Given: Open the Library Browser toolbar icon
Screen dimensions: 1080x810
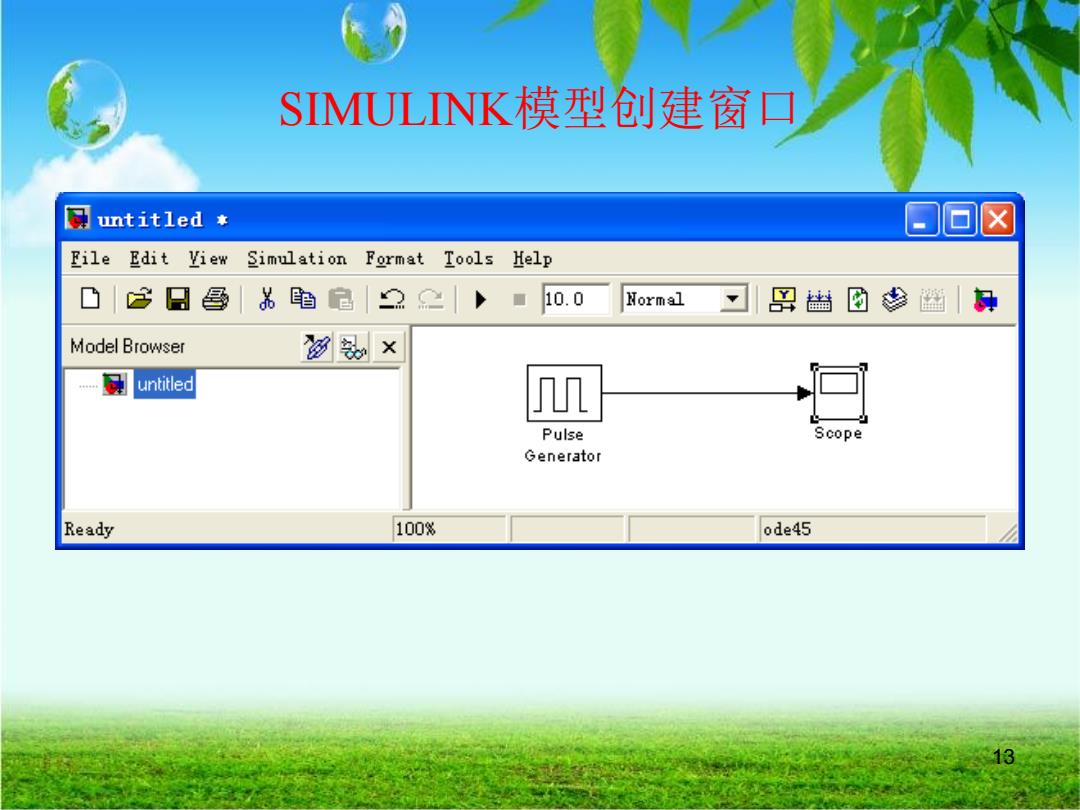Looking at the screenshot, I should (x=985, y=300).
